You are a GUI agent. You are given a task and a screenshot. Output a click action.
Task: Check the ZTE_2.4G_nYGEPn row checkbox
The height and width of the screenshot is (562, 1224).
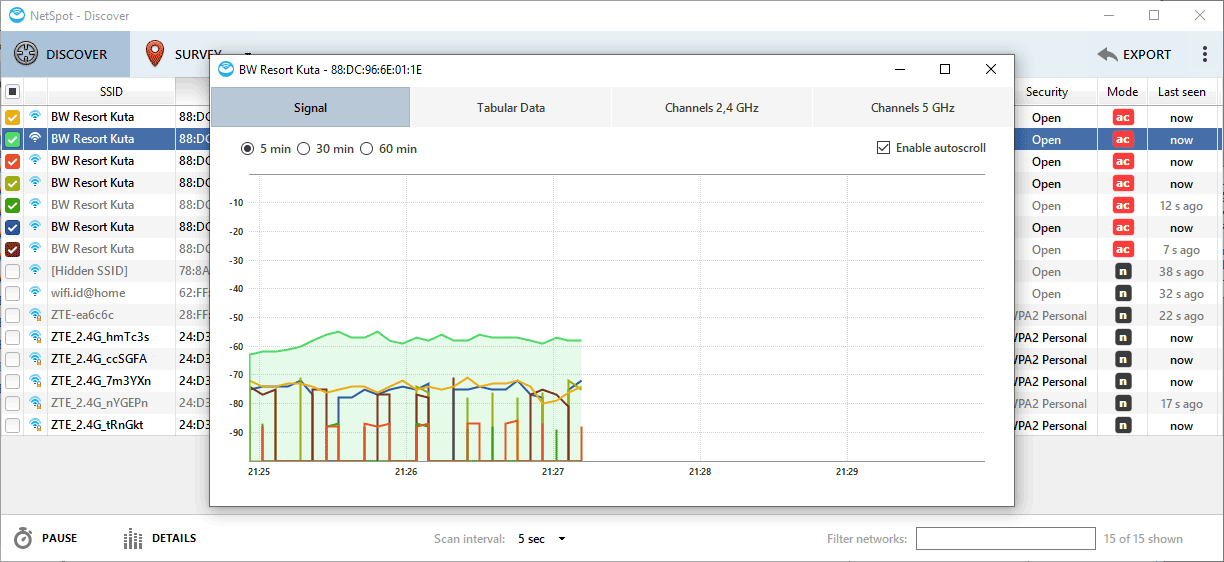click(x=12, y=403)
